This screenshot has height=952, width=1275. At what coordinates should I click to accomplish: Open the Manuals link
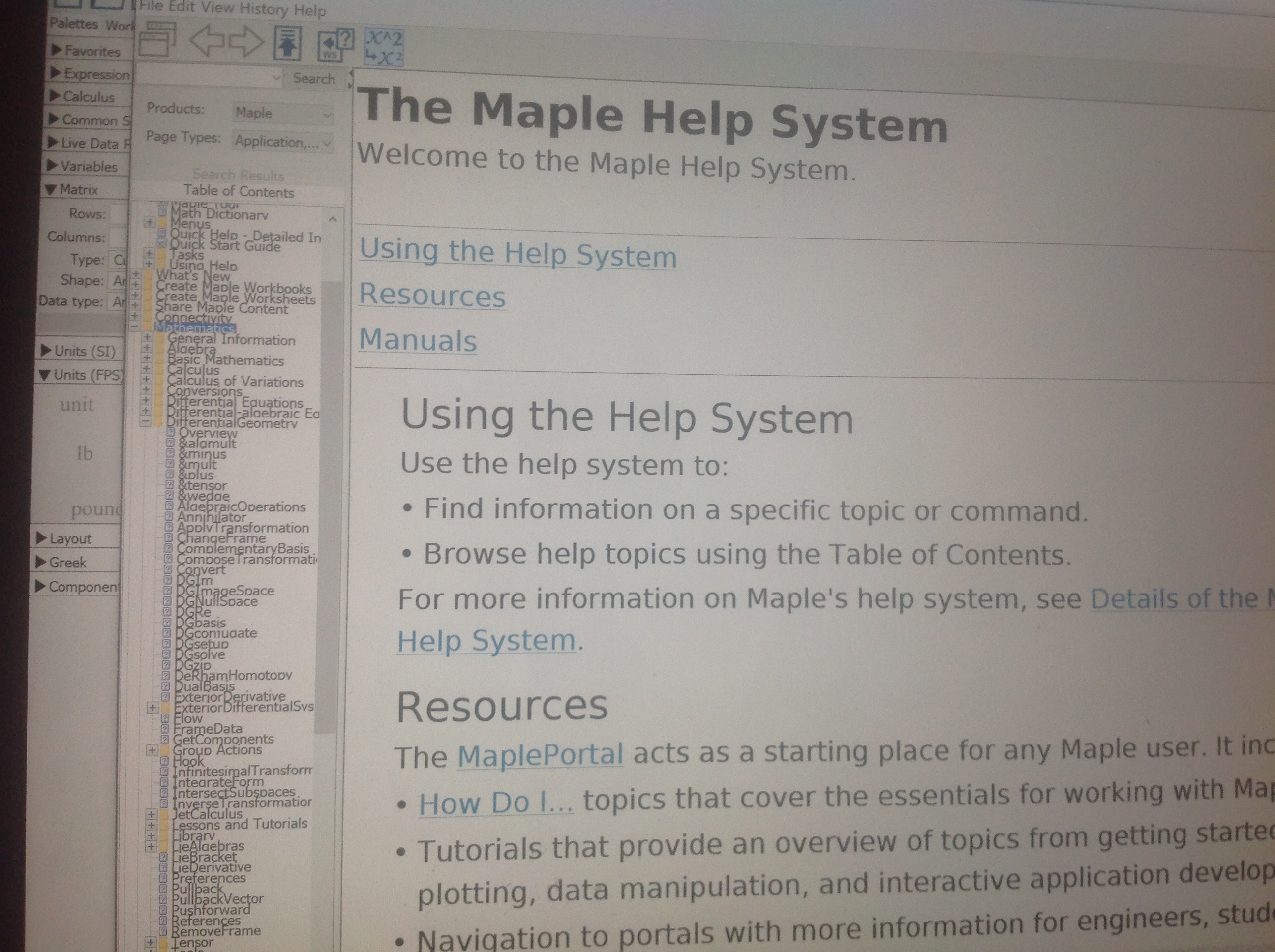[418, 340]
